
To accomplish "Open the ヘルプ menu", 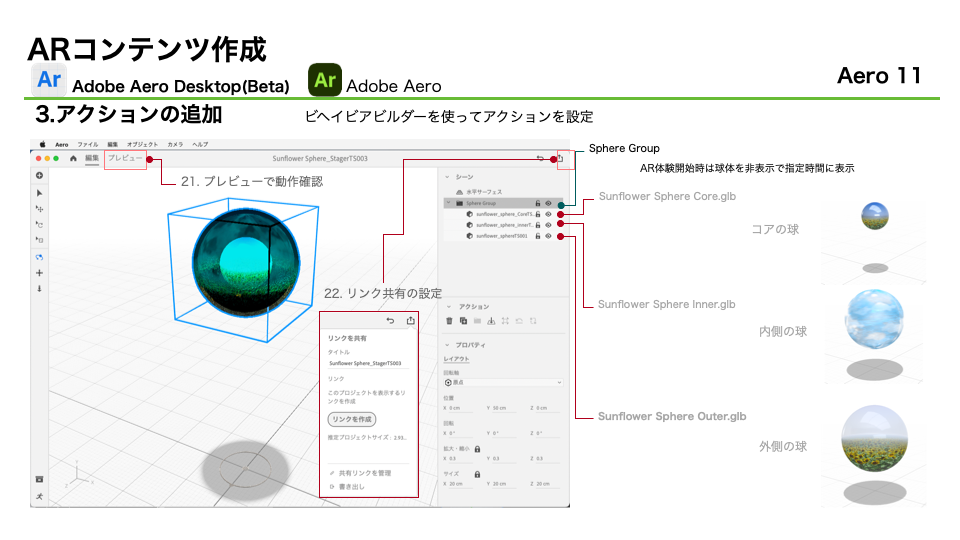I will tap(200, 144).
